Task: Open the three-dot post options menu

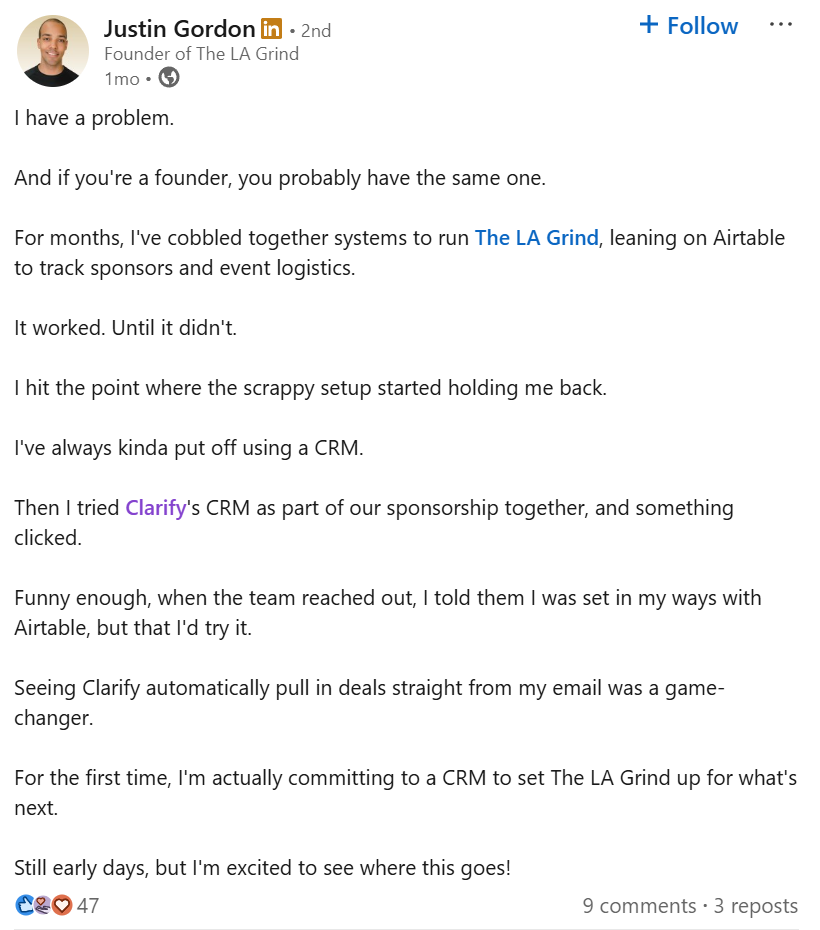Action: click(780, 24)
